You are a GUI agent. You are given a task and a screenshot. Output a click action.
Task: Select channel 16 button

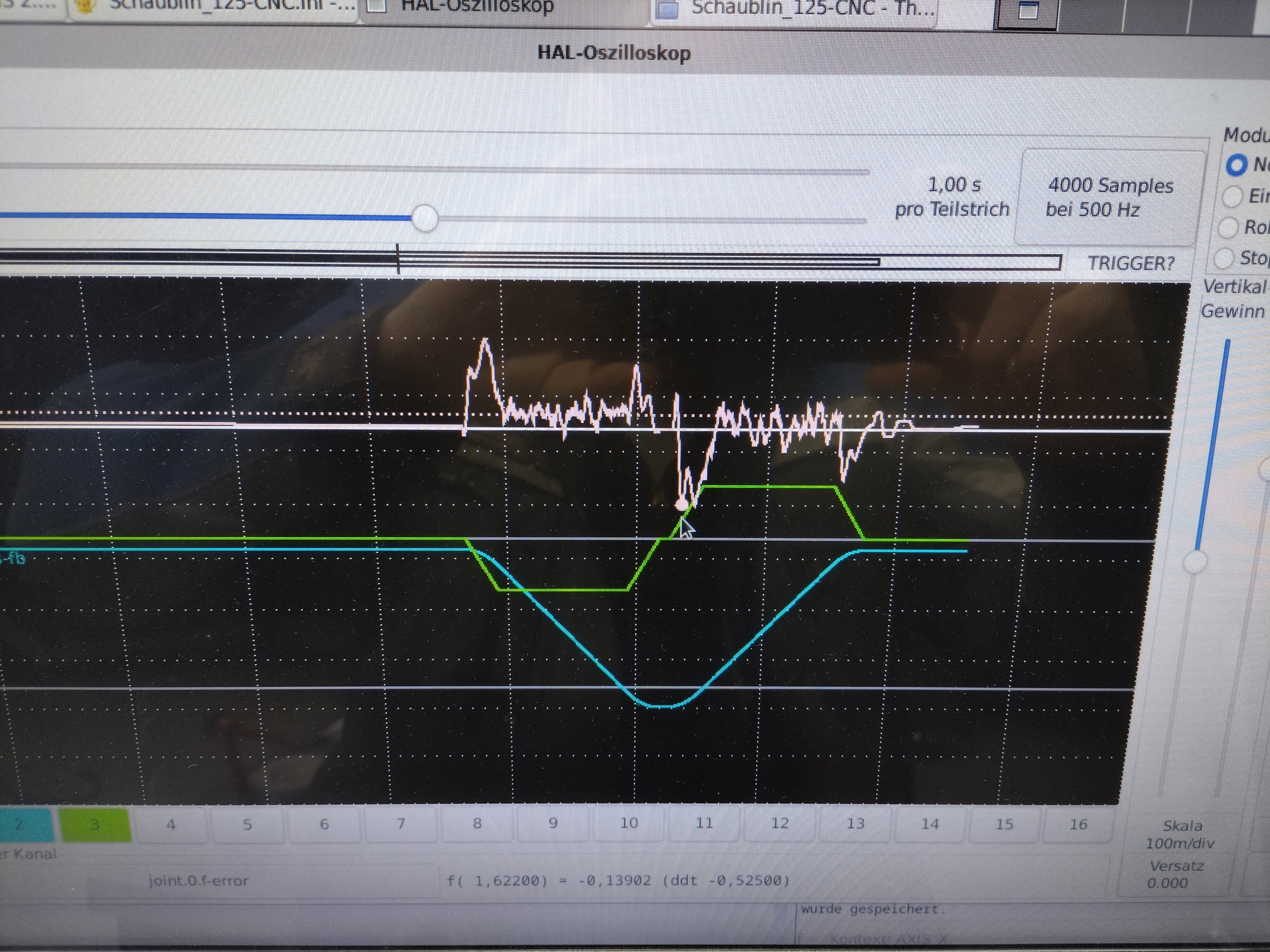[x=1078, y=824]
